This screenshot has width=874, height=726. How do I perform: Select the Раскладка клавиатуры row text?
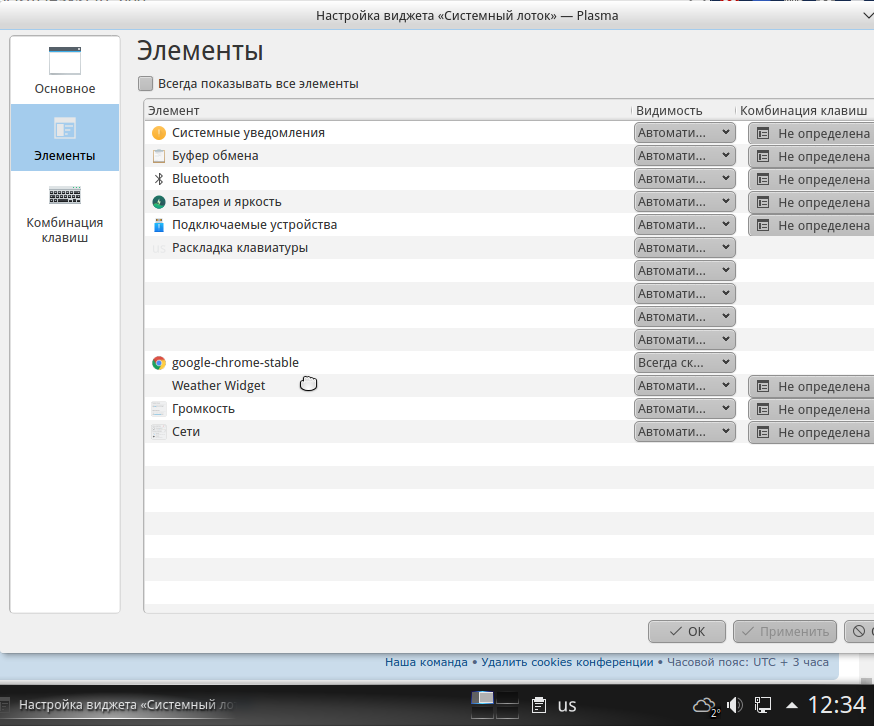240,248
